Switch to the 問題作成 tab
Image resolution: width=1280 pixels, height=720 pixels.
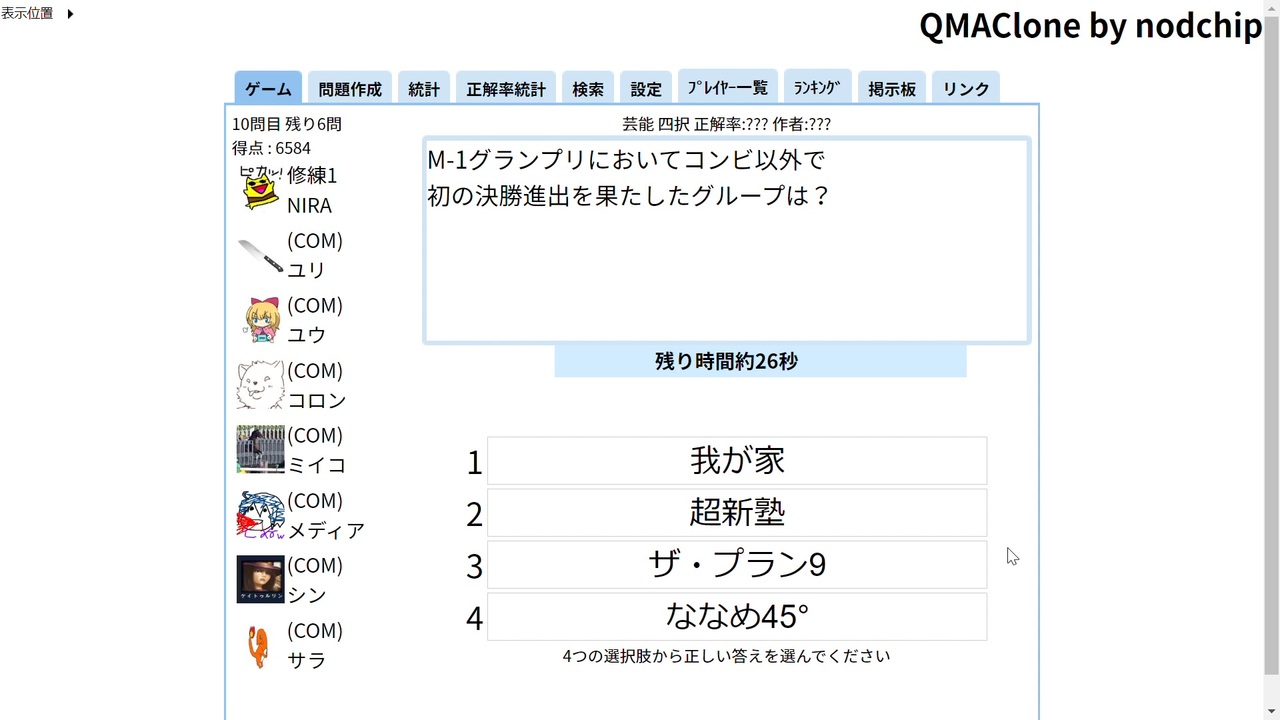349,88
